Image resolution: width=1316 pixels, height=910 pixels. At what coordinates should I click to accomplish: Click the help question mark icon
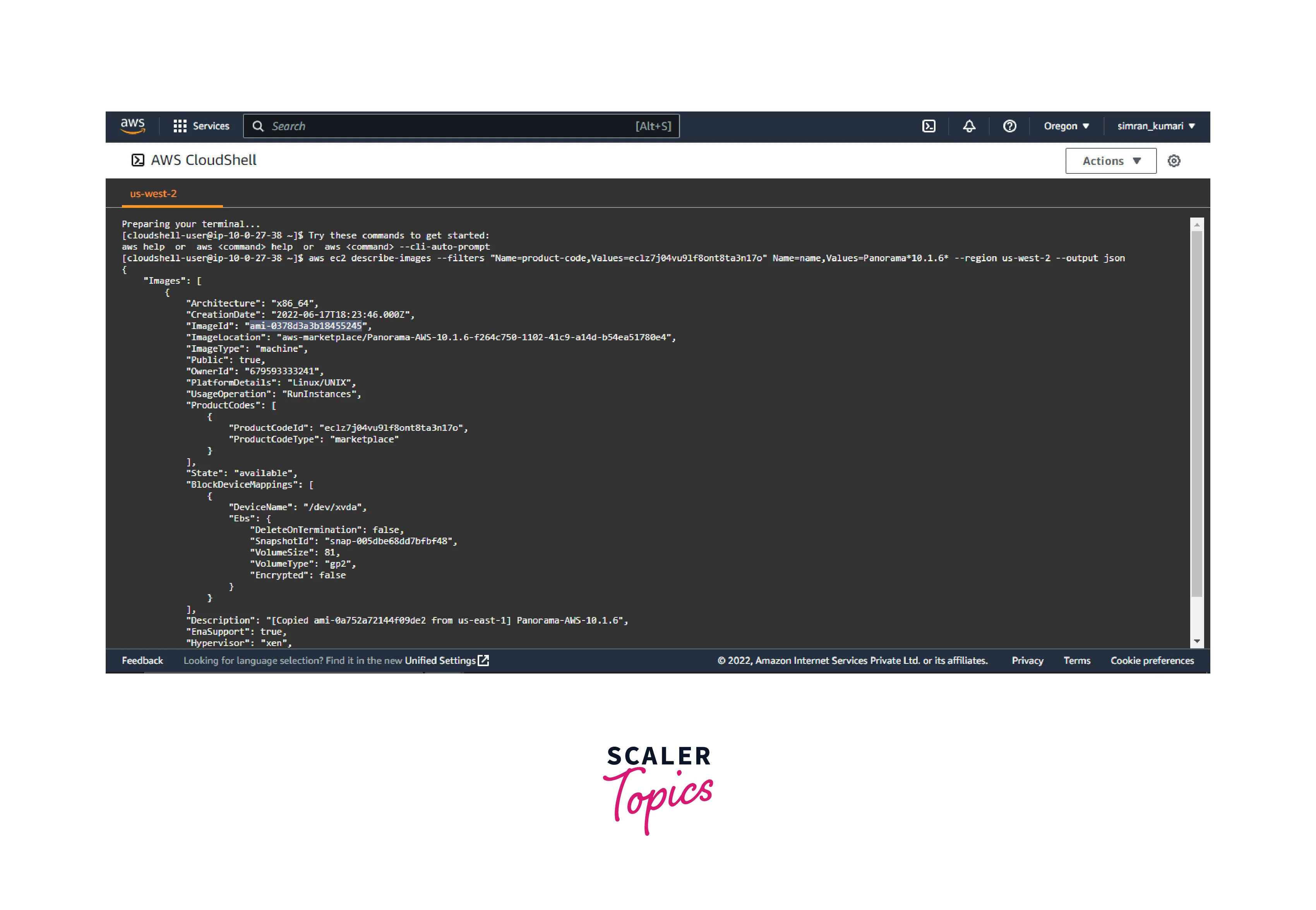click(x=1009, y=126)
